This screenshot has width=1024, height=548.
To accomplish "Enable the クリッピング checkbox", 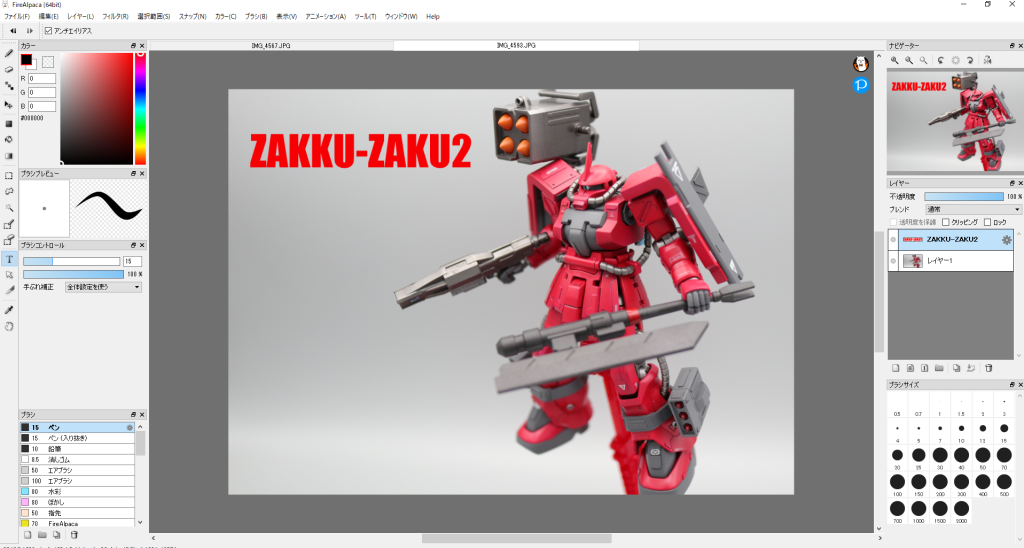I will click(946, 222).
